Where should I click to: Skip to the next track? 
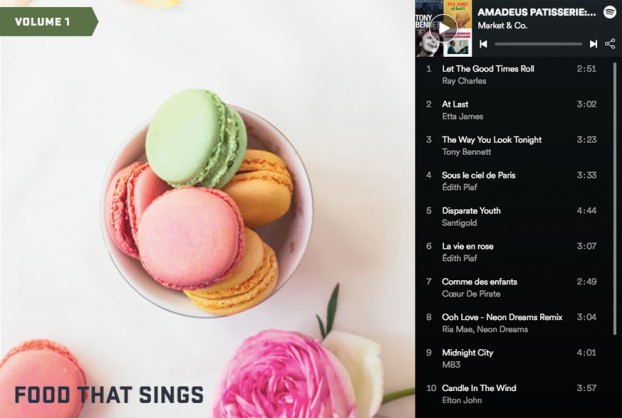pyautogui.click(x=593, y=44)
